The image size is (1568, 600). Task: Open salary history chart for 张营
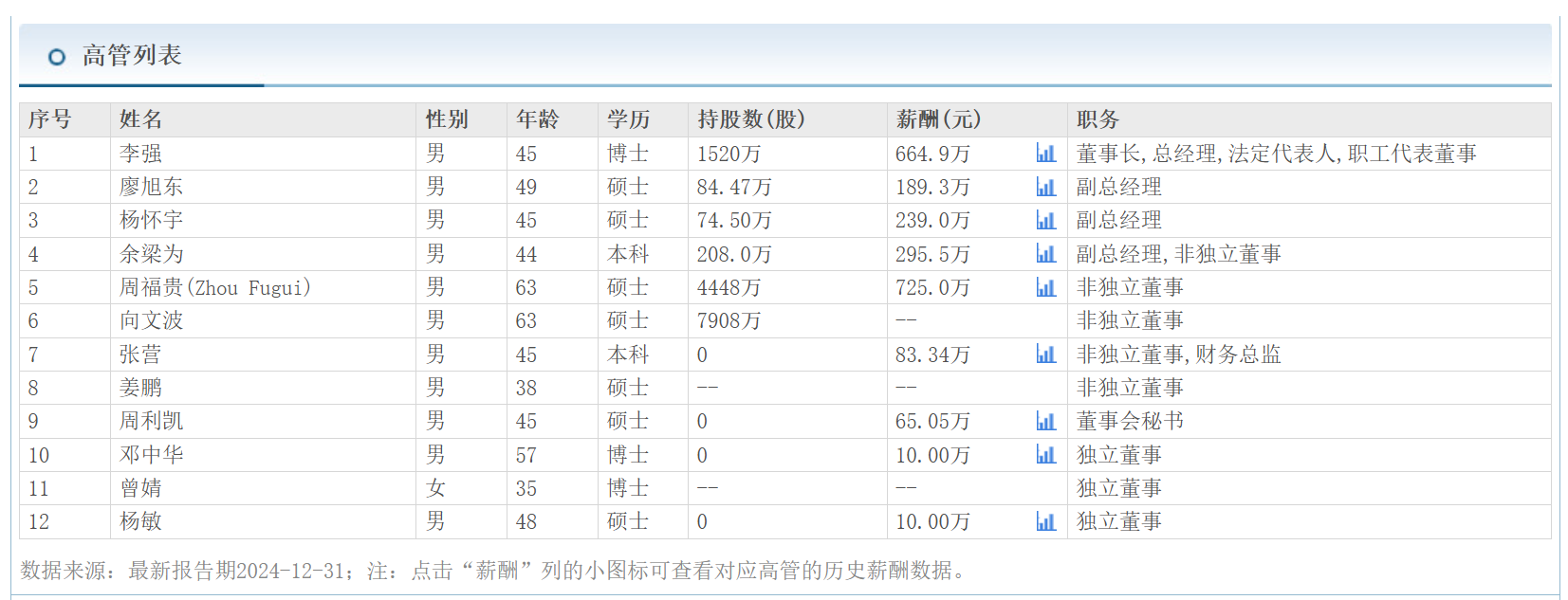click(x=1045, y=355)
